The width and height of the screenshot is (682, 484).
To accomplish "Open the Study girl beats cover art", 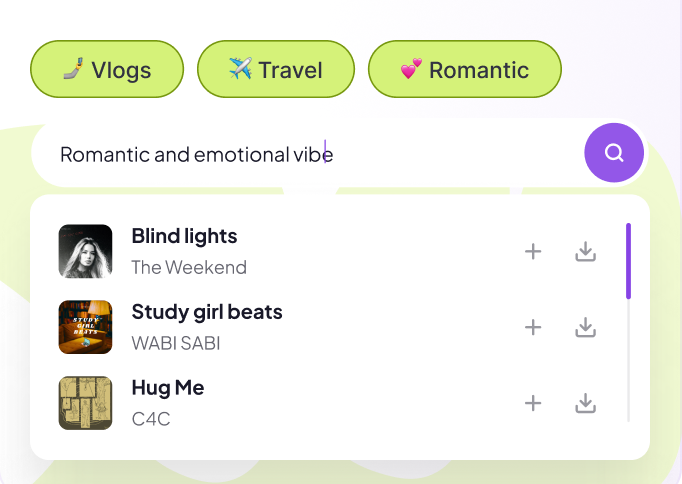I will tap(85, 327).
